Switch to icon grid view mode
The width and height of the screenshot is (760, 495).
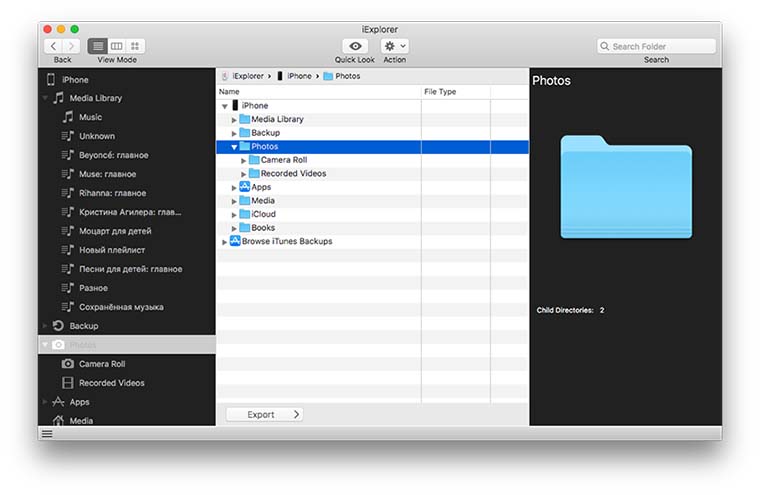(135, 46)
